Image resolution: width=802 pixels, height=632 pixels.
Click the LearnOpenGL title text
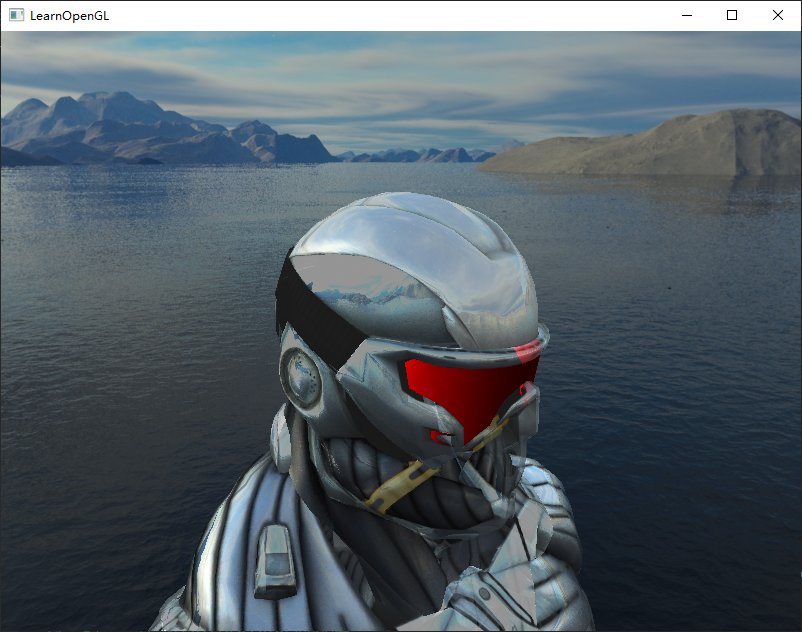[70, 16]
